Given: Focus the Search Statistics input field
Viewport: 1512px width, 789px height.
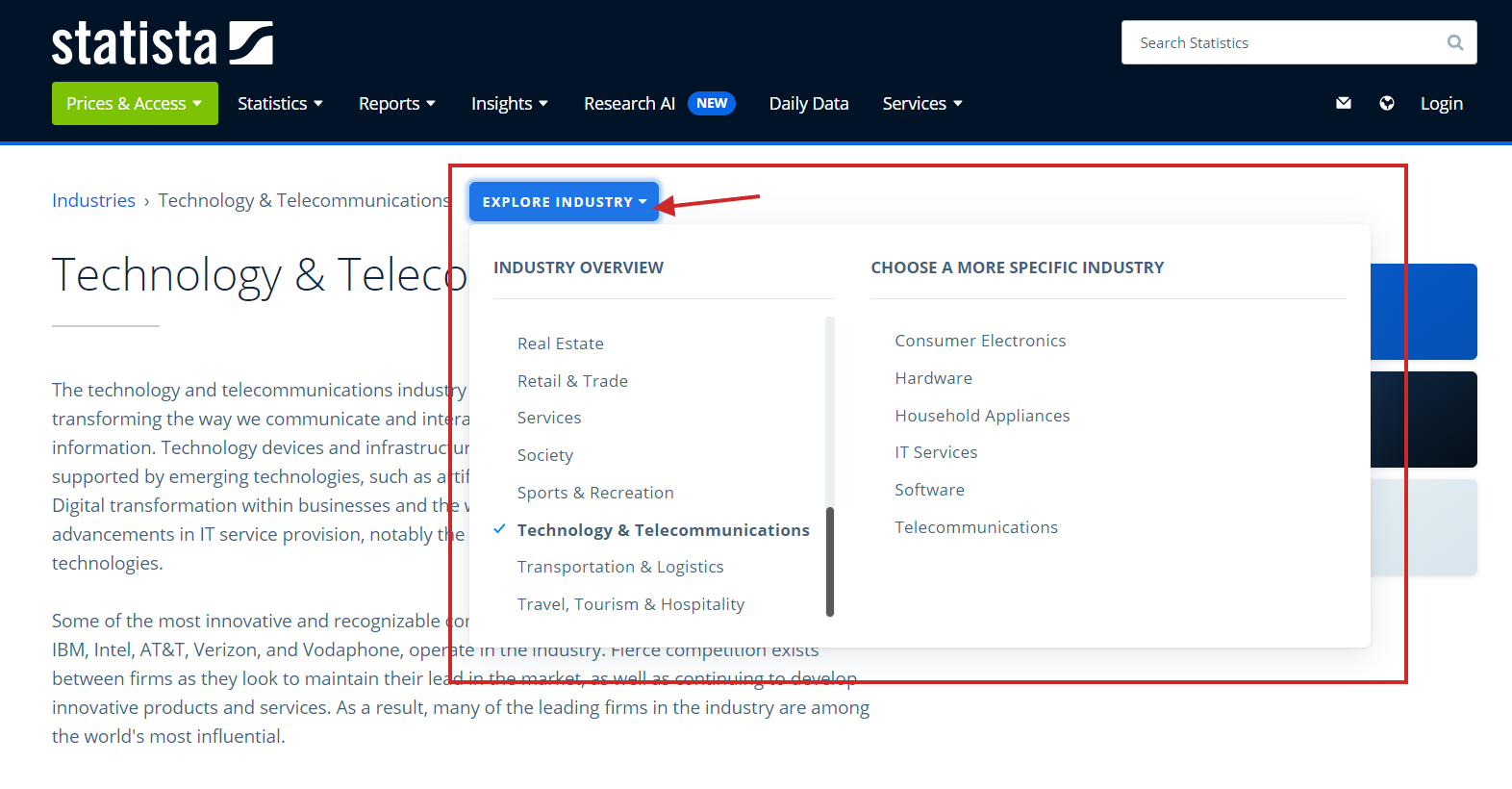Looking at the screenshot, I should (x=1284, y=42).
